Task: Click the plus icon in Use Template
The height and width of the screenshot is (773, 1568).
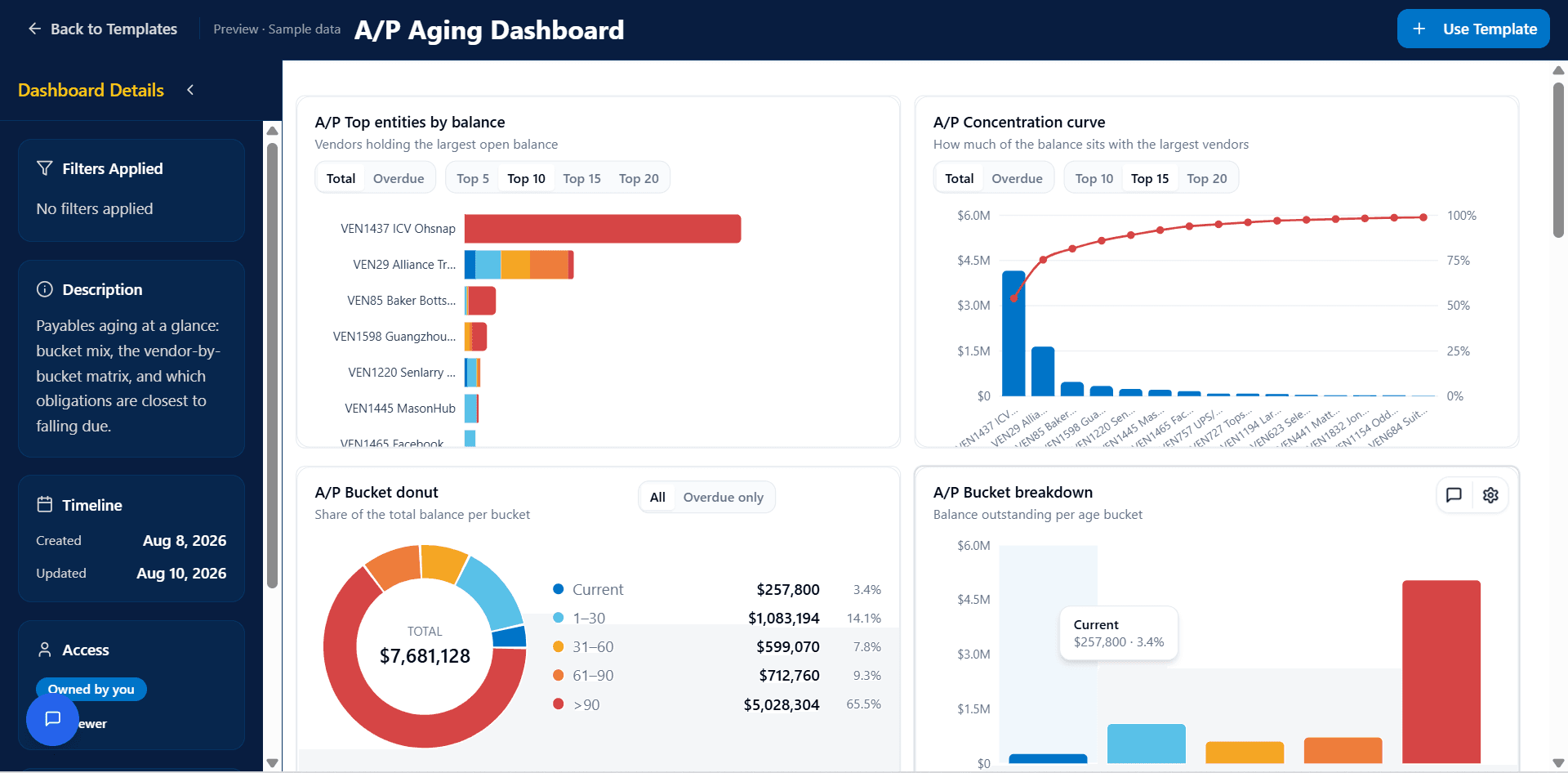Action: [1419, 29]
